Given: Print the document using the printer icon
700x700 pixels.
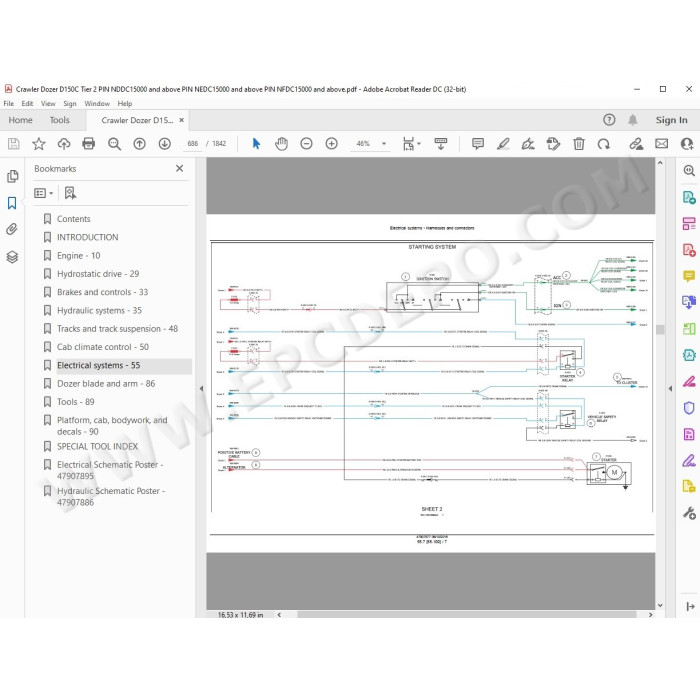Looking at the screenshot, I should tap(89, 144).
